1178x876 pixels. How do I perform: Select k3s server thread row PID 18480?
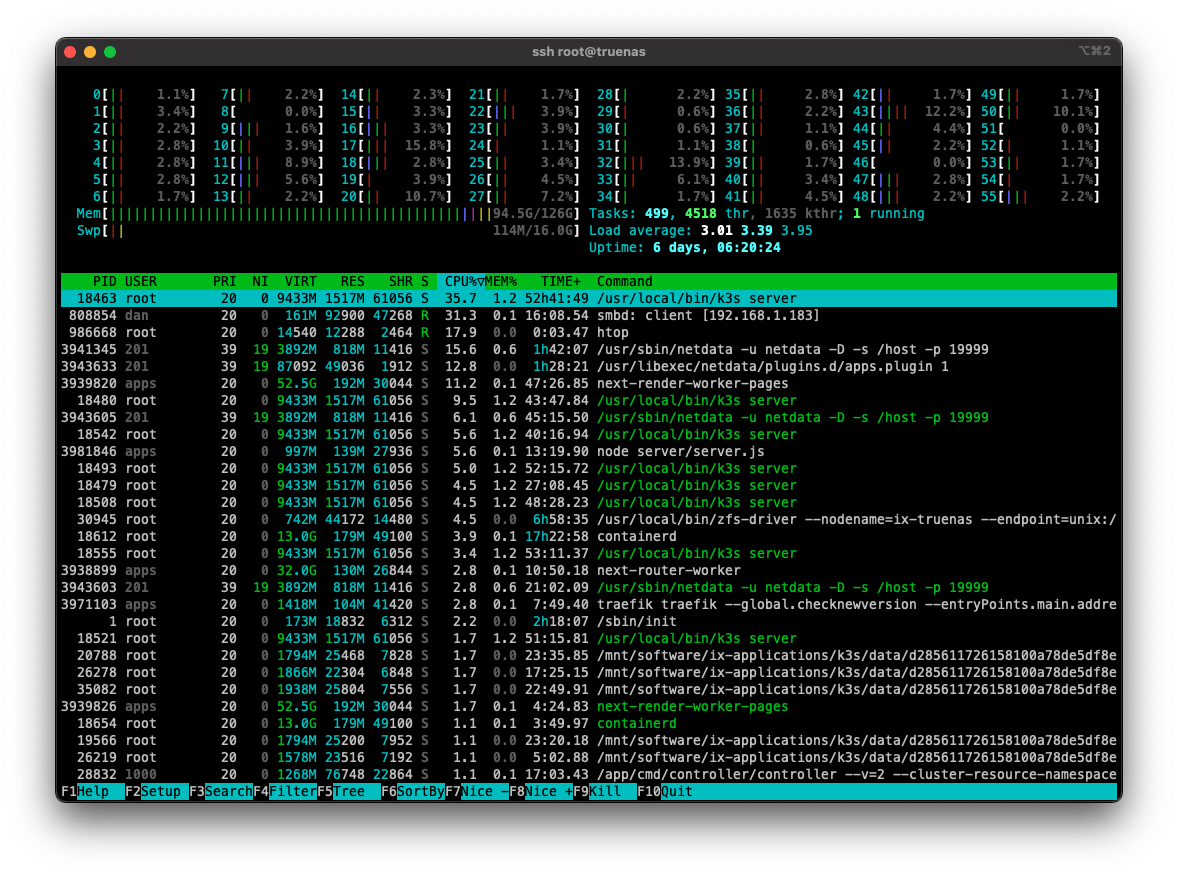click(588, 400)
